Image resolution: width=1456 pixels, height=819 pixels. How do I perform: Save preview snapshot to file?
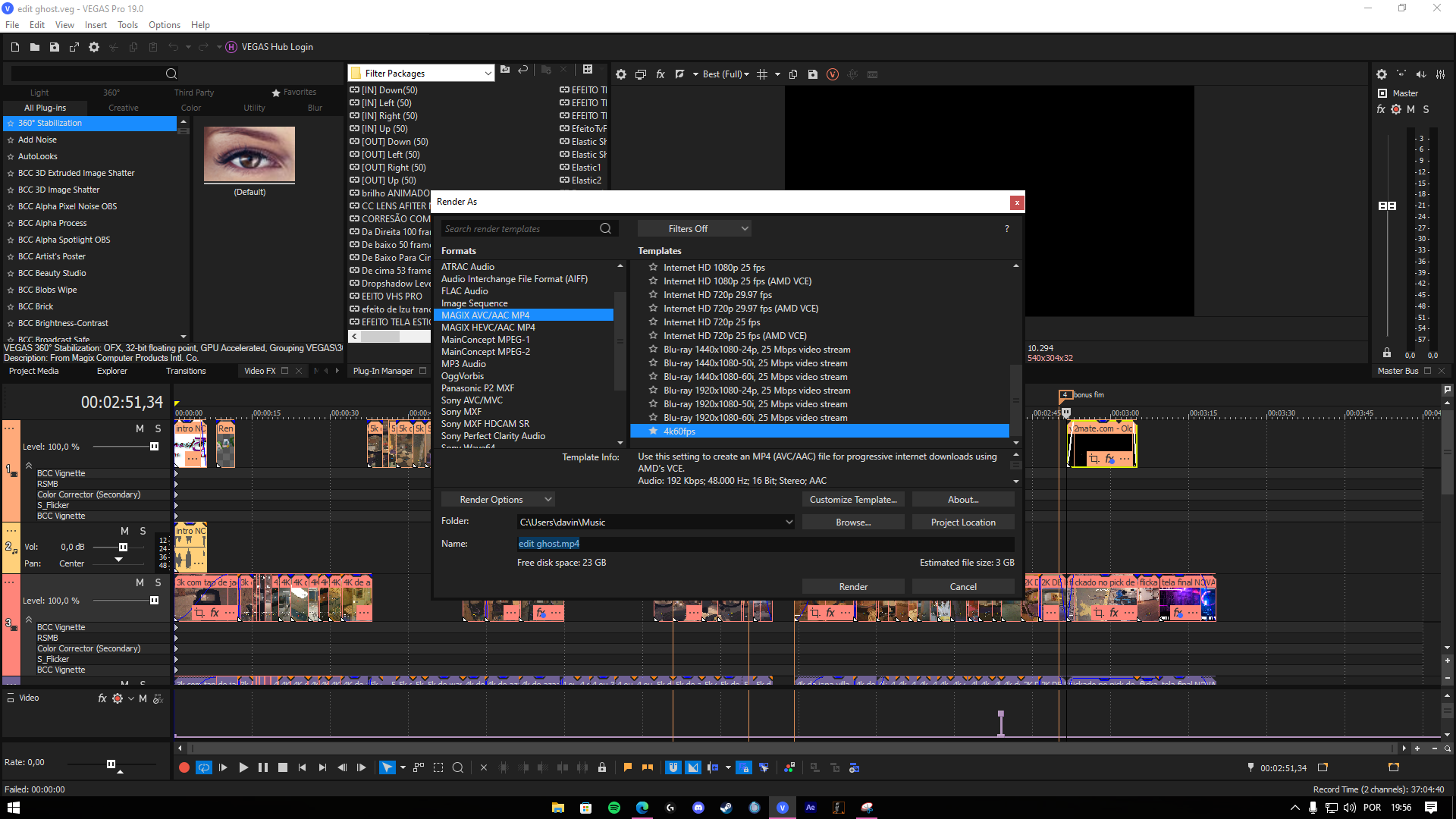[x=813, y=74]
